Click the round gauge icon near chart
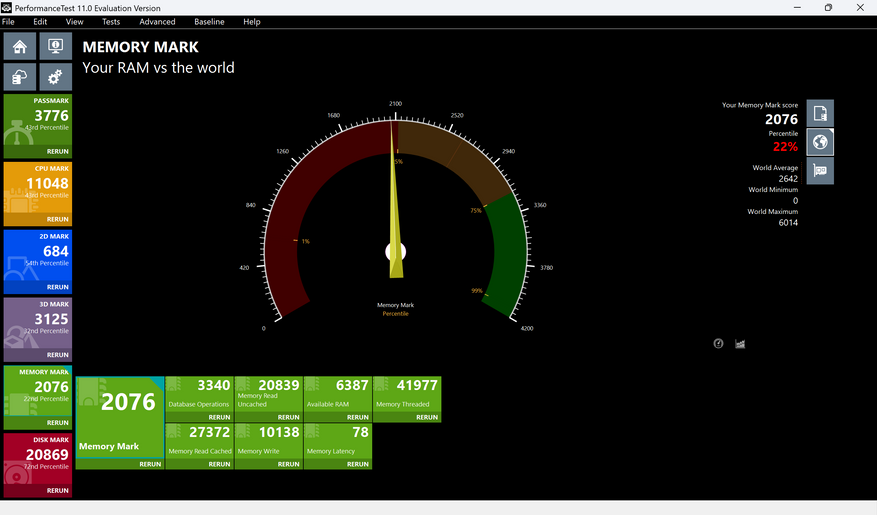877x515 pixels. pos(719,344)
